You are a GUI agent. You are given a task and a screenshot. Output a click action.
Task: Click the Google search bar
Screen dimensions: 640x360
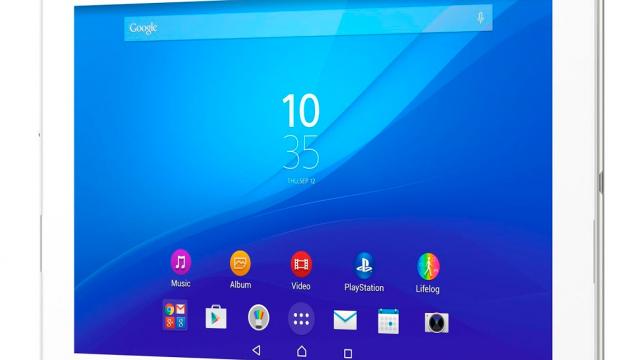(x=308, y=24)
